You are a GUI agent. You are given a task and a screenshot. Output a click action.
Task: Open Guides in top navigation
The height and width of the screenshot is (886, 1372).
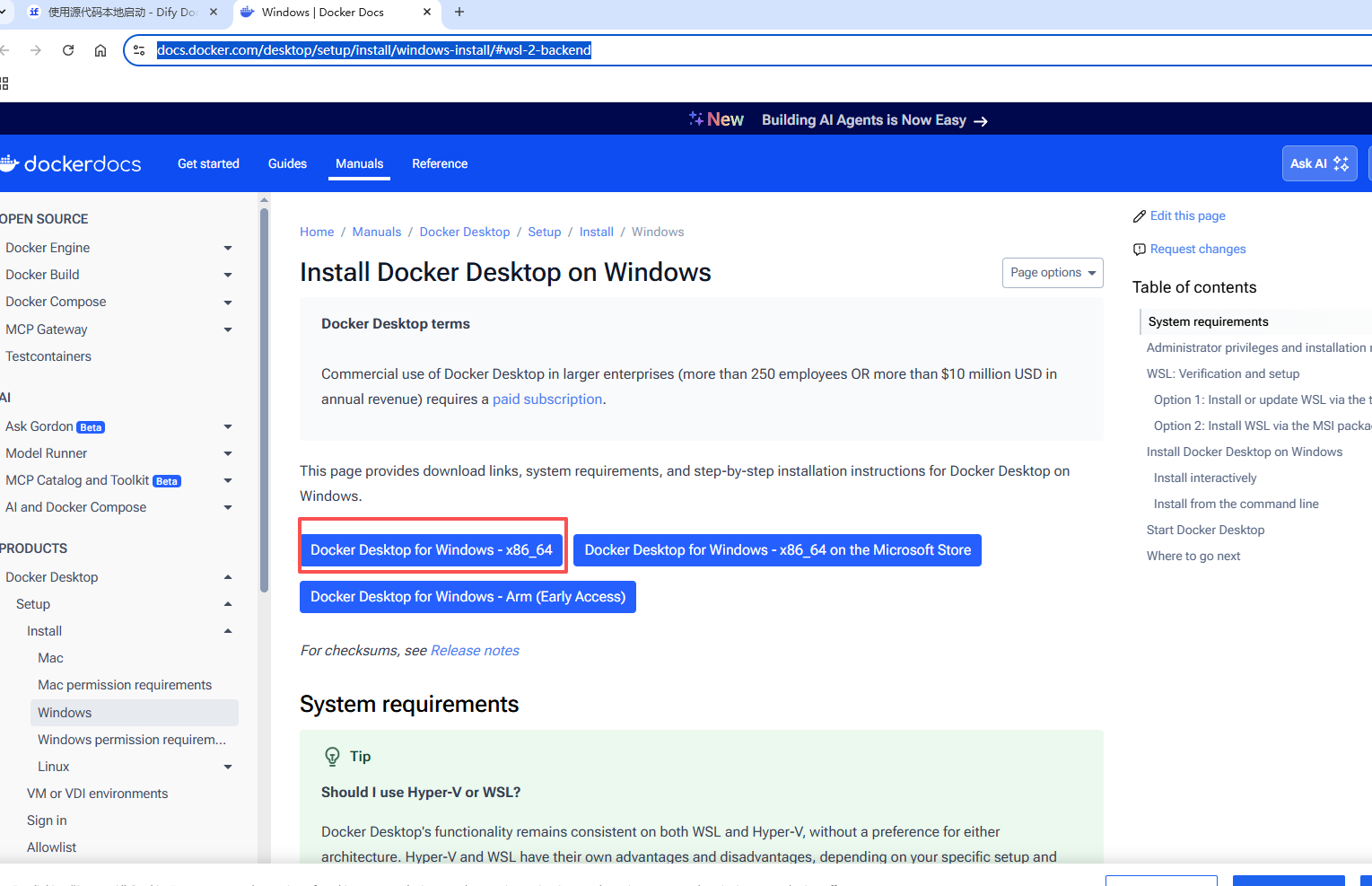tap(287, 163)
